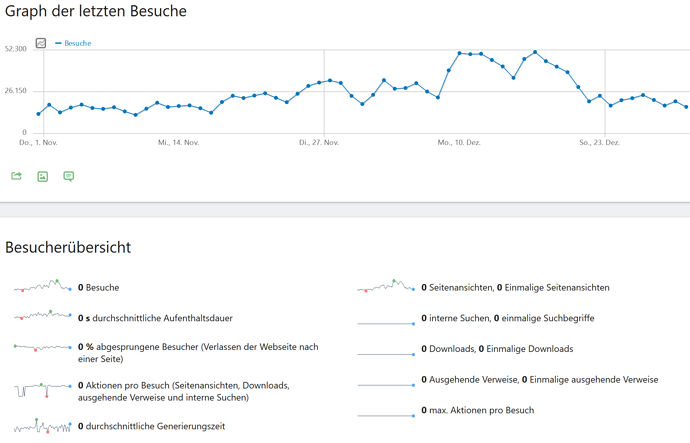Click the Seitenansichten sparkline

coord(386,286)
